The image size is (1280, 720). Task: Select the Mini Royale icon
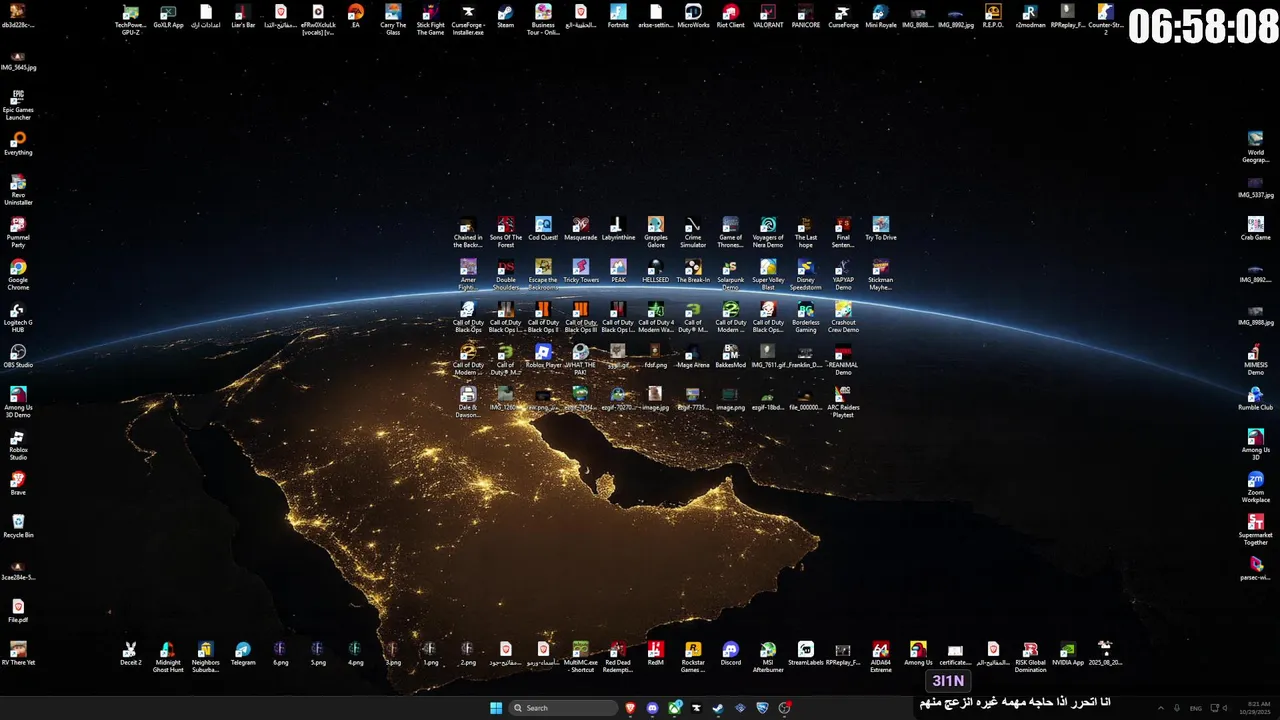tap(881, 16)
